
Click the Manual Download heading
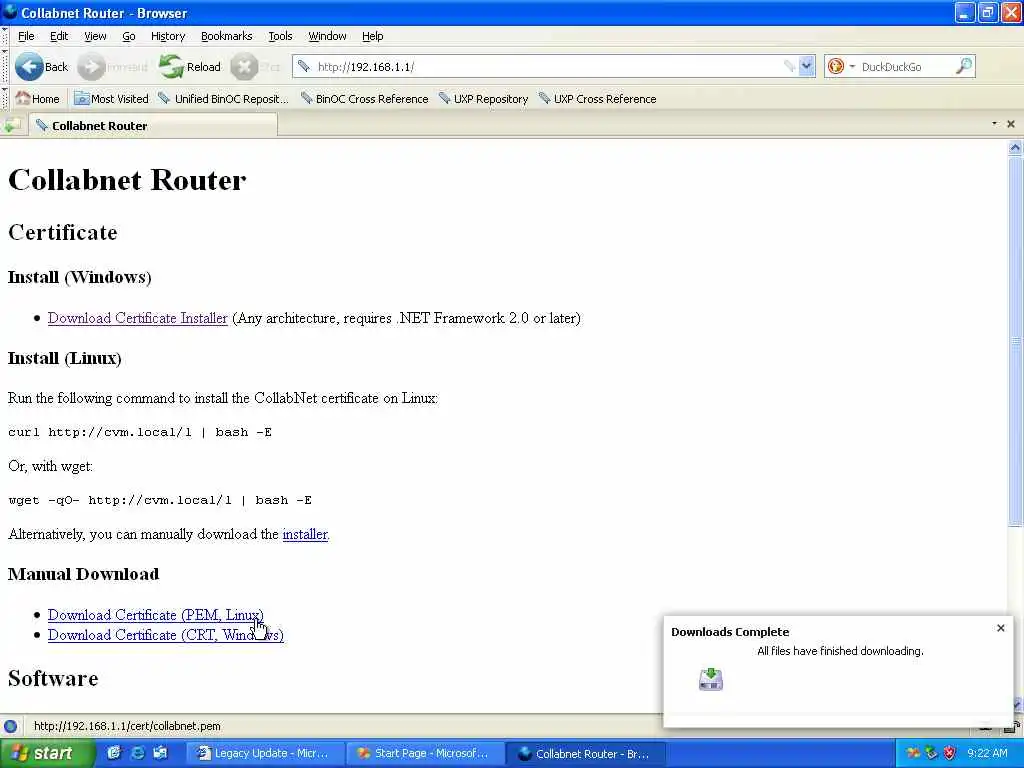point(84,574)
